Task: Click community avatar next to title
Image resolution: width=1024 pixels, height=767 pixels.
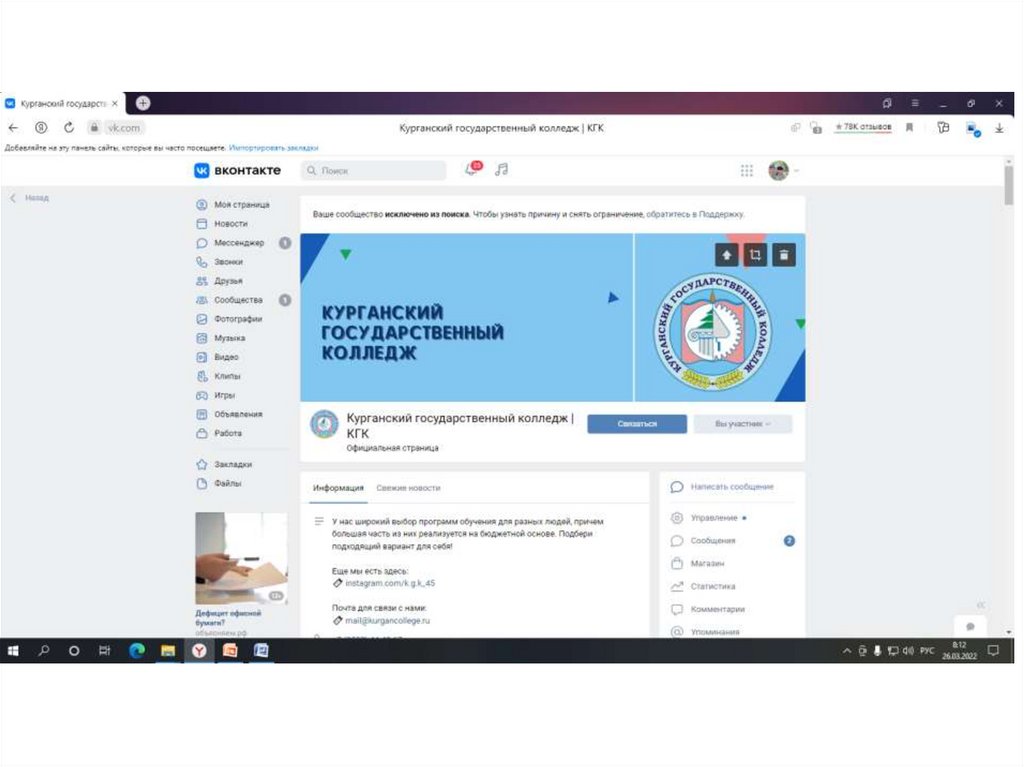Action: tap(324, 424)
